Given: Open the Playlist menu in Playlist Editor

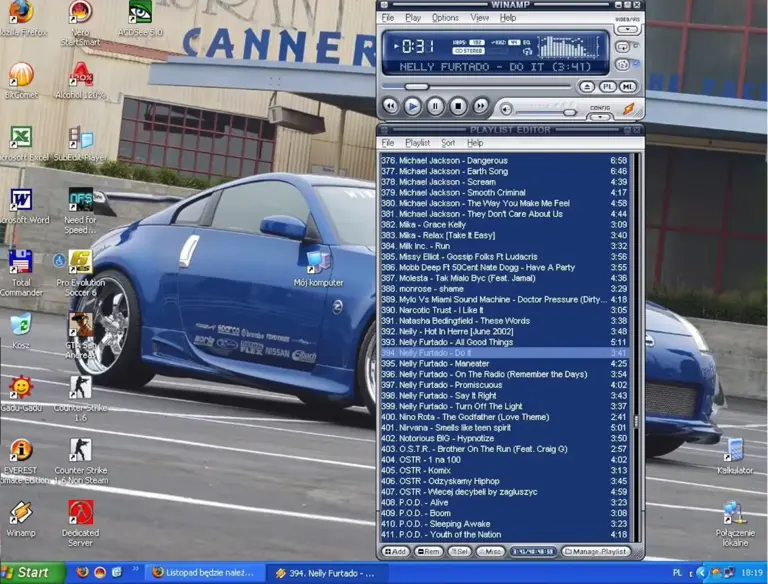Looking at the screenshot, I should pyautogui.click(x=417, y=143).
